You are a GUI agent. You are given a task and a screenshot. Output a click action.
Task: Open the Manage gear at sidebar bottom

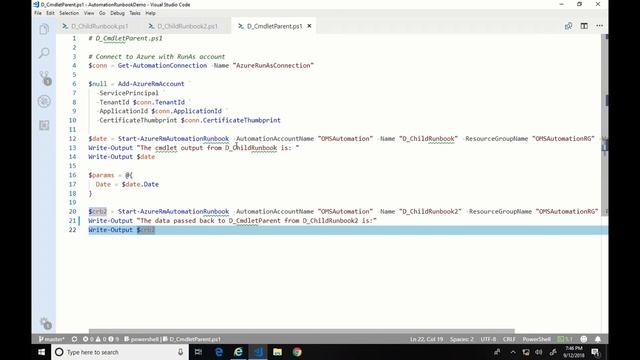[45, 323]
